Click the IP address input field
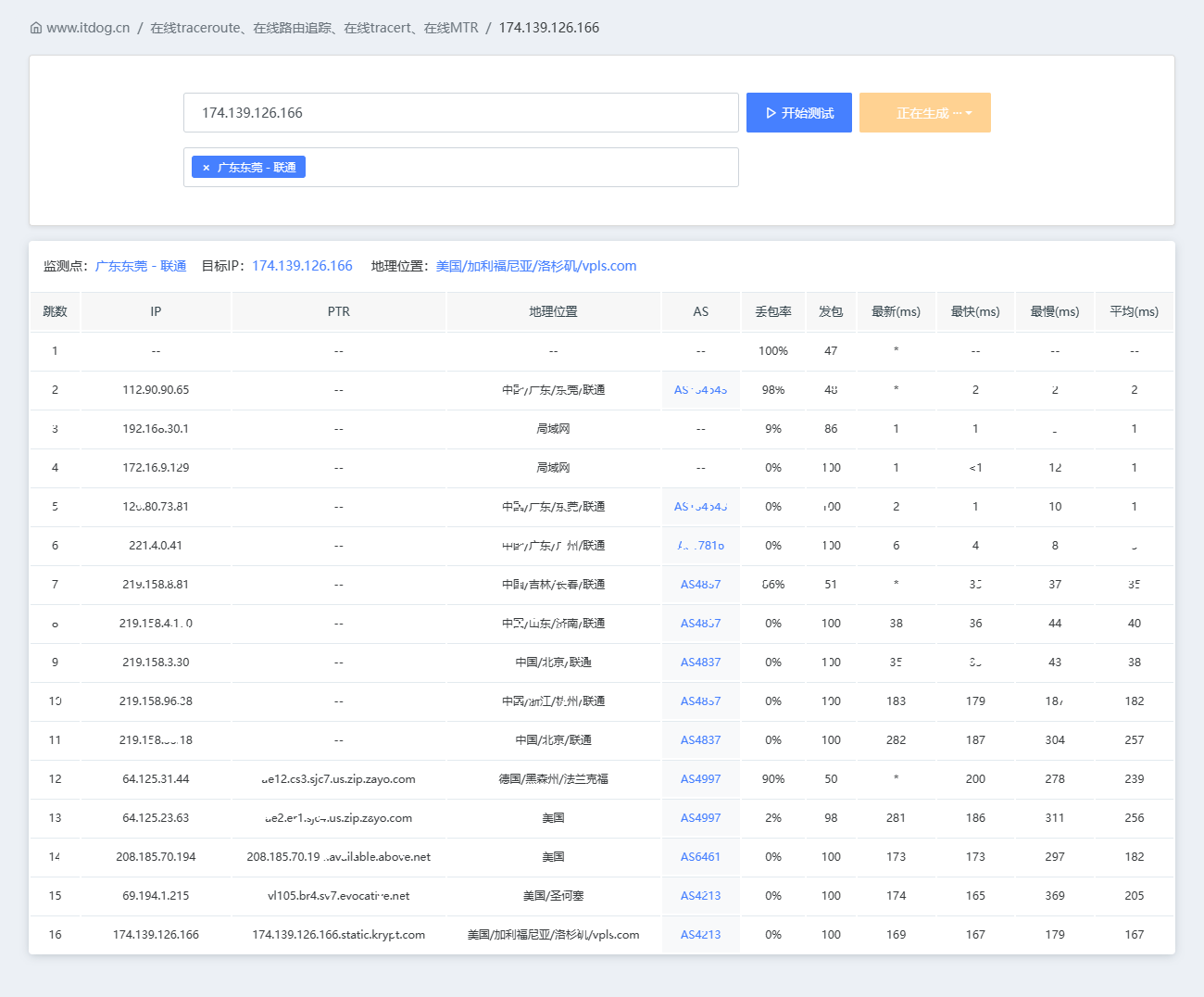This screenshot has width=1204, height=997. 461,113
